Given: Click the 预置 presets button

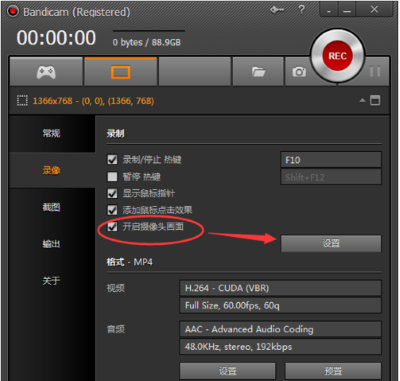Looking at the screenshot, I should (x=333, y=371).
